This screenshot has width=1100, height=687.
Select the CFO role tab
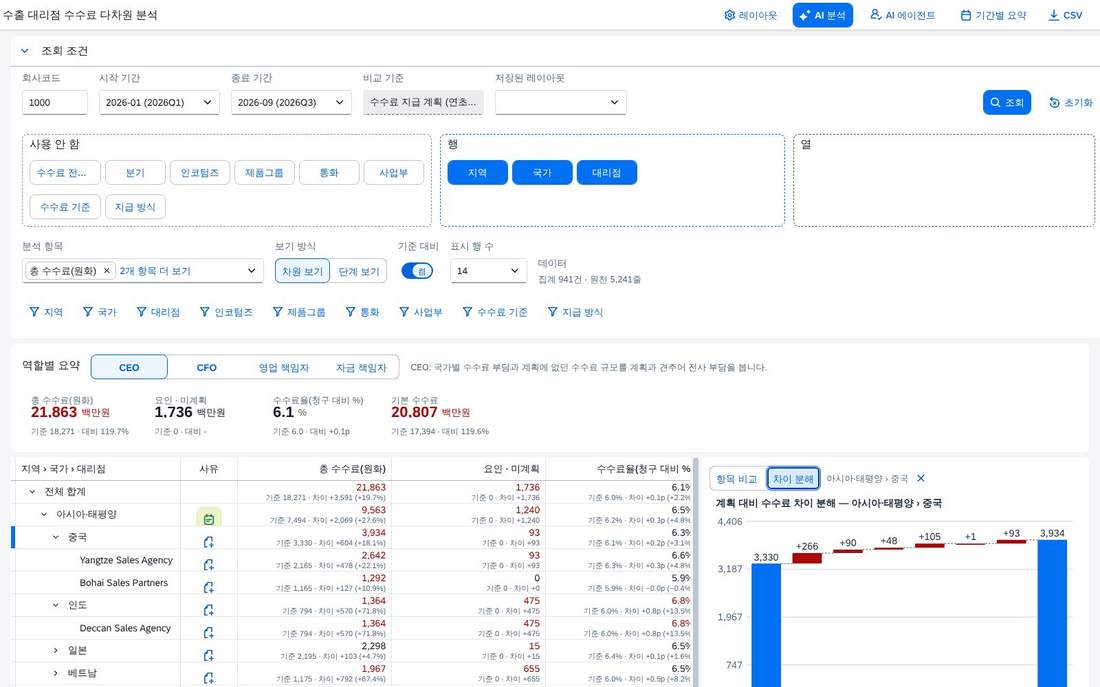click(x=206, y=367)
